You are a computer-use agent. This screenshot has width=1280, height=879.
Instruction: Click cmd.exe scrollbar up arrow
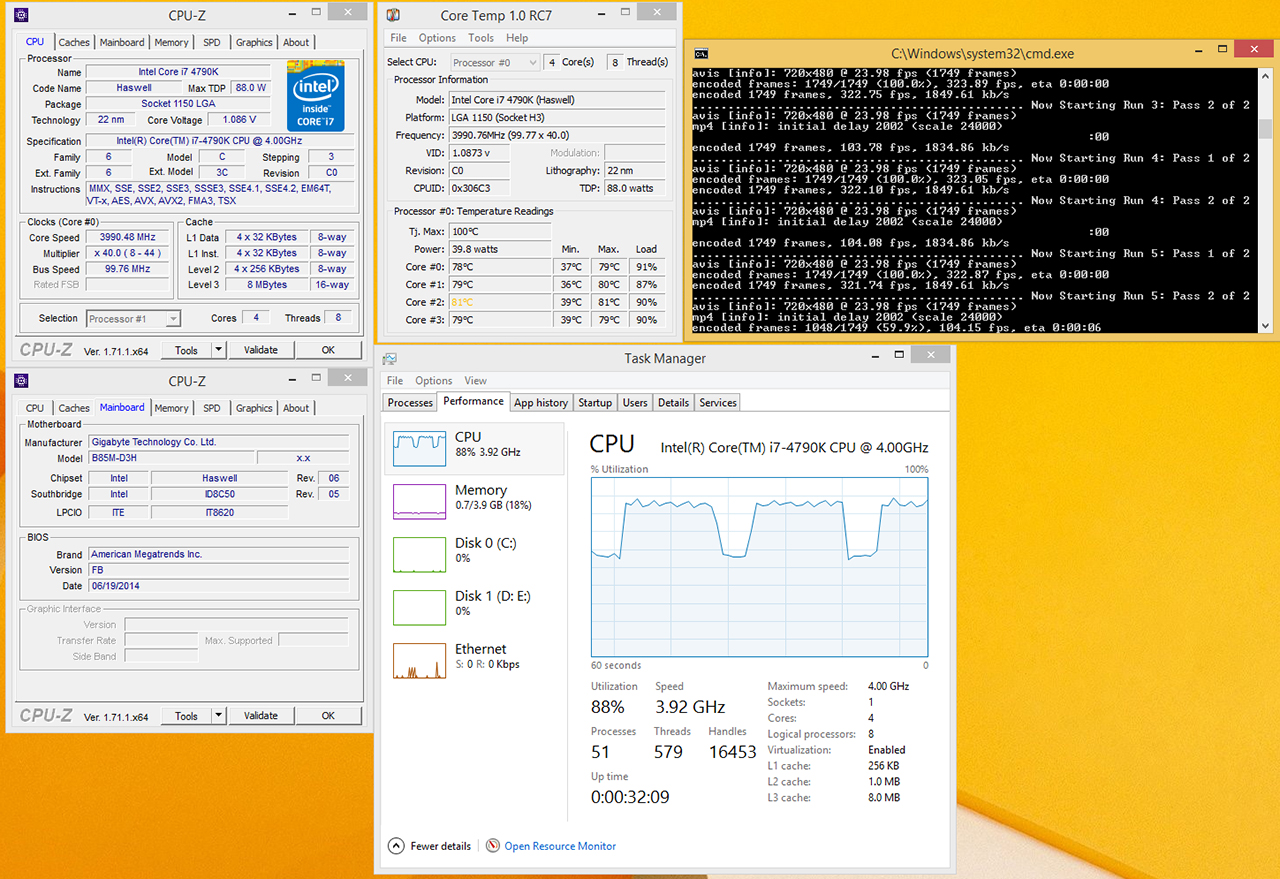pyautogui.click(x=1265, y=76)
